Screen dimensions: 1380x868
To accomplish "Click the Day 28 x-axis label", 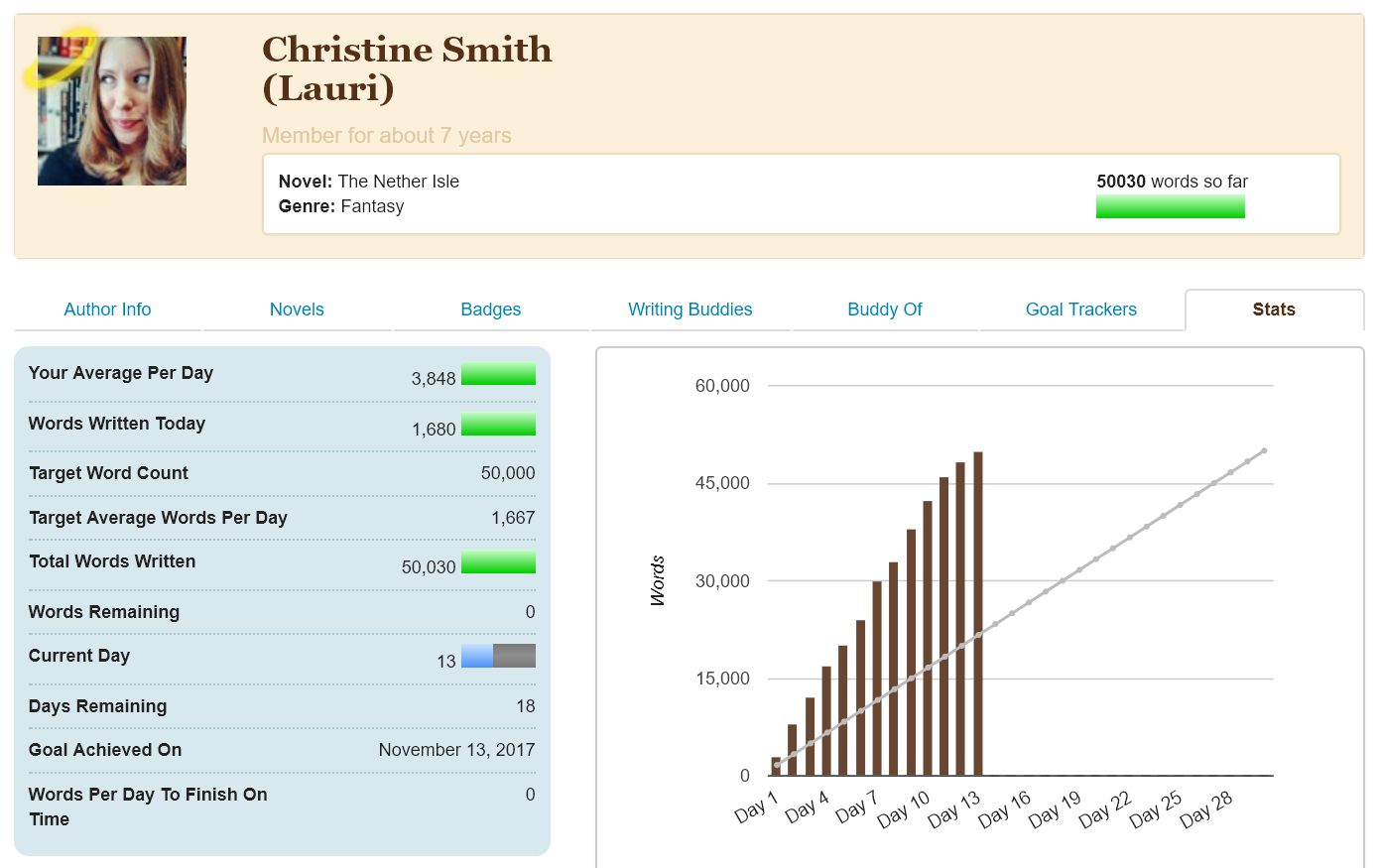I will (x=1206, y=808).
